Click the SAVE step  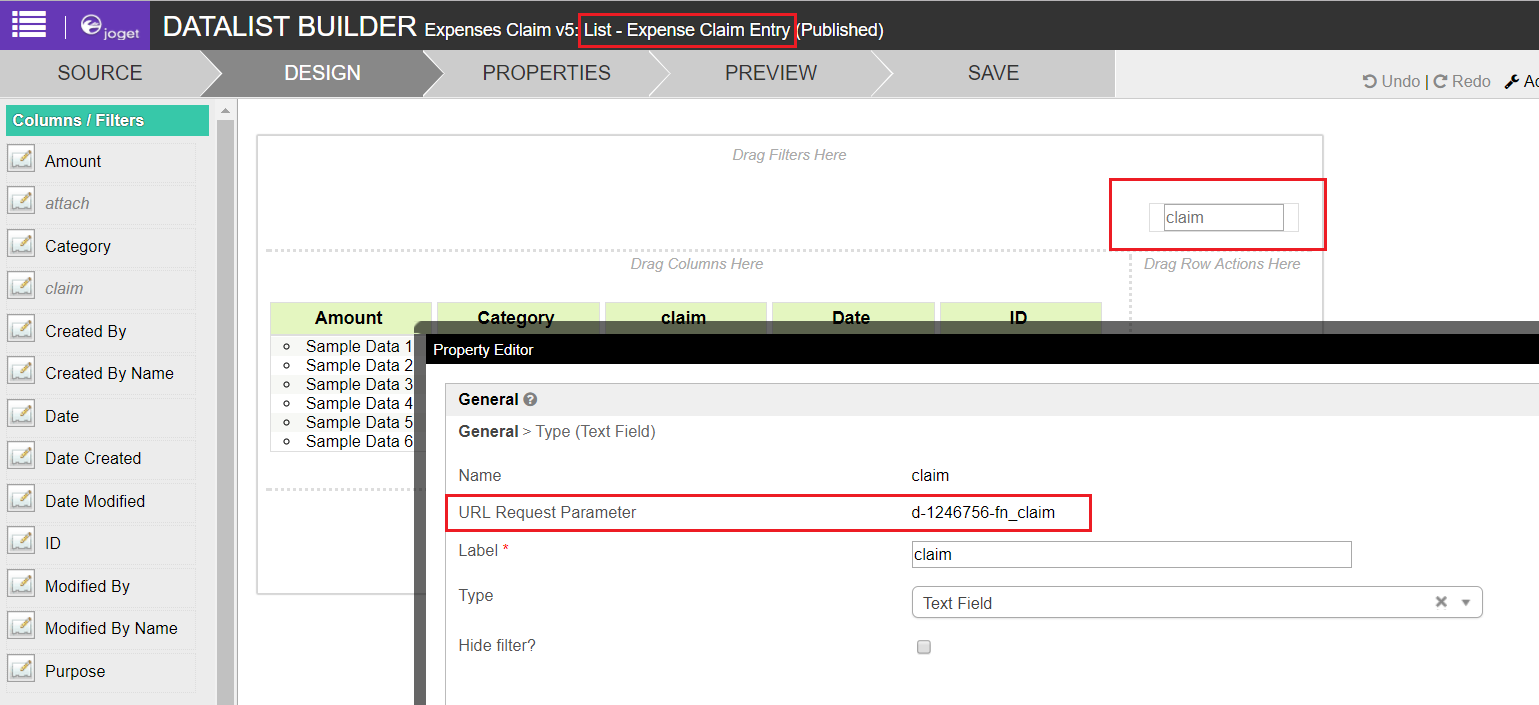(x=993, y=73)
